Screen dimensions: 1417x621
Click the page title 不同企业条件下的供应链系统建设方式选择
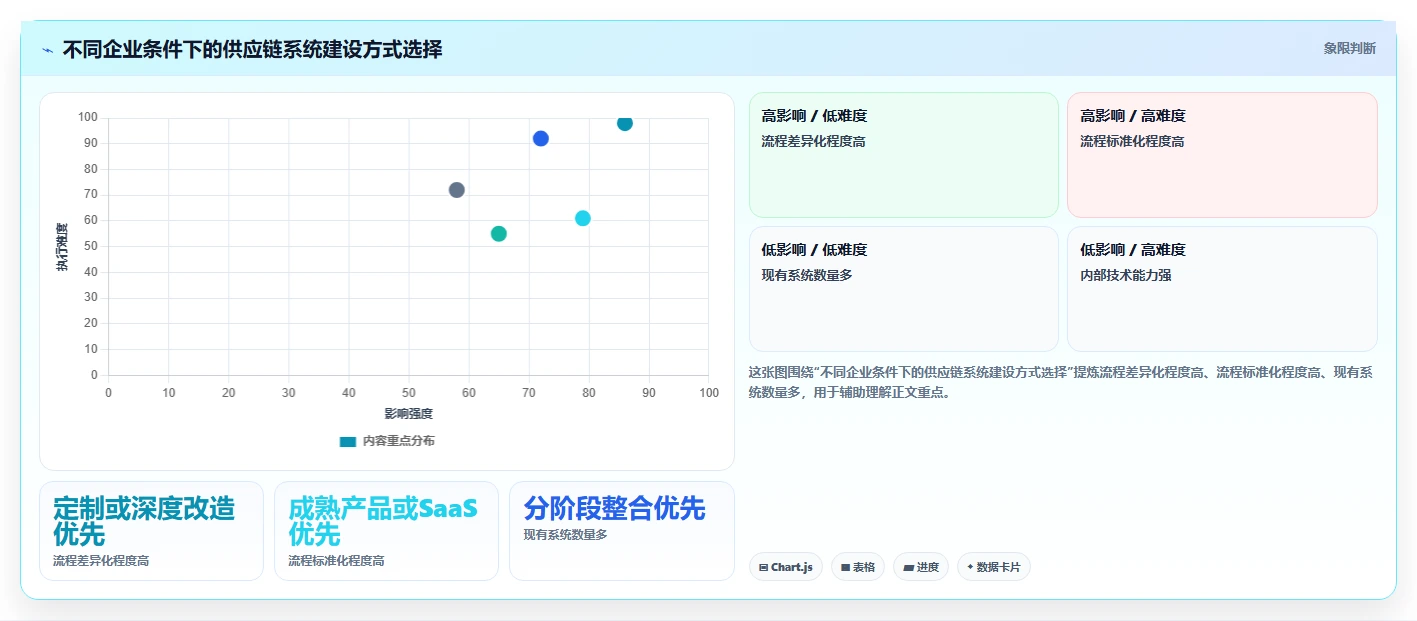(252, 49)
